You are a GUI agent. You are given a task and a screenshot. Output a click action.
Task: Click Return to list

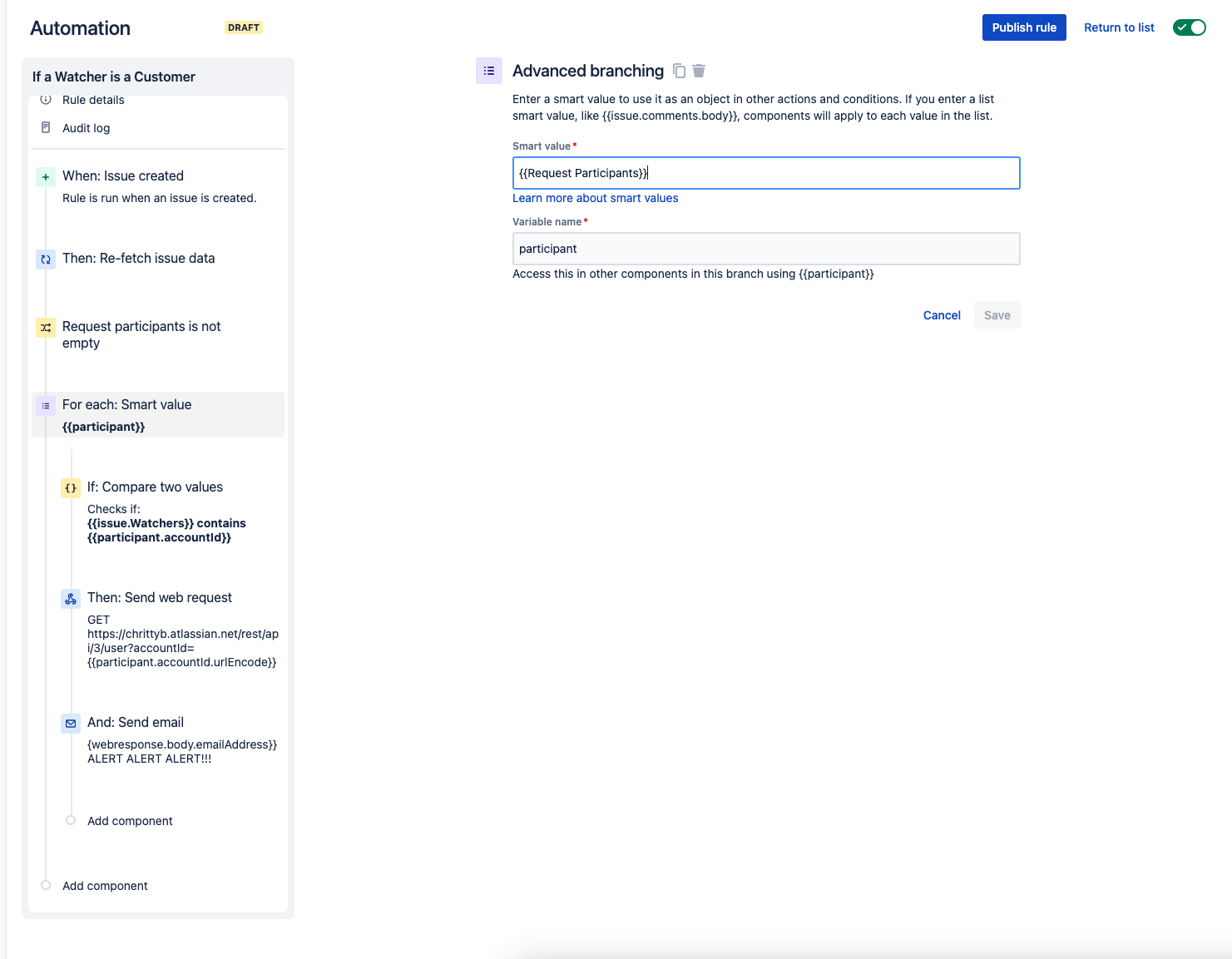click(1119, 27)
